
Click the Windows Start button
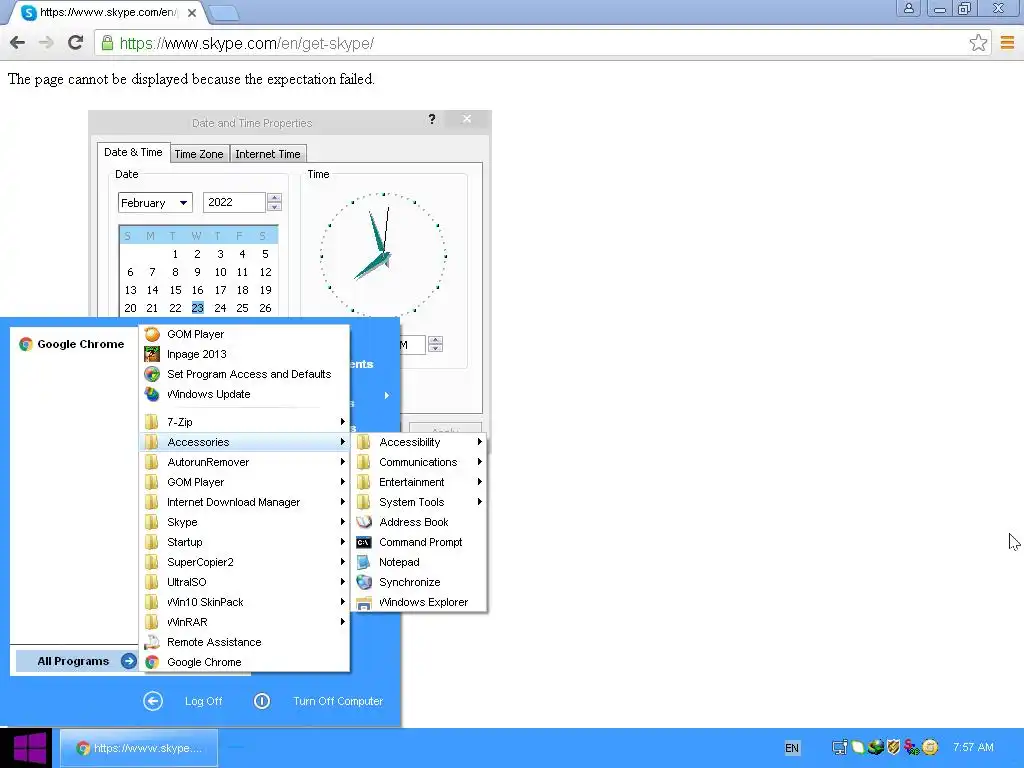(x=26, y=748)
